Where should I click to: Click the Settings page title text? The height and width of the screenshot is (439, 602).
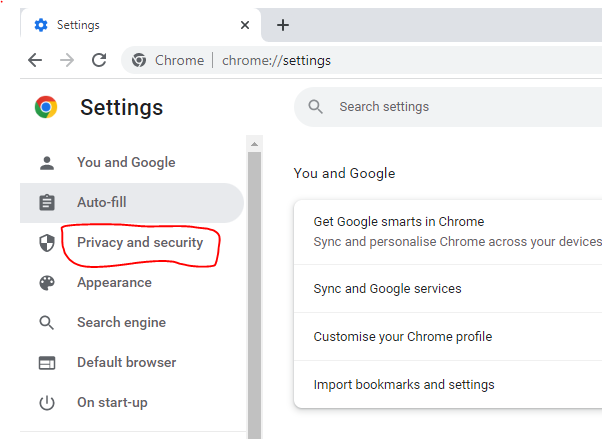click(122, 107)
